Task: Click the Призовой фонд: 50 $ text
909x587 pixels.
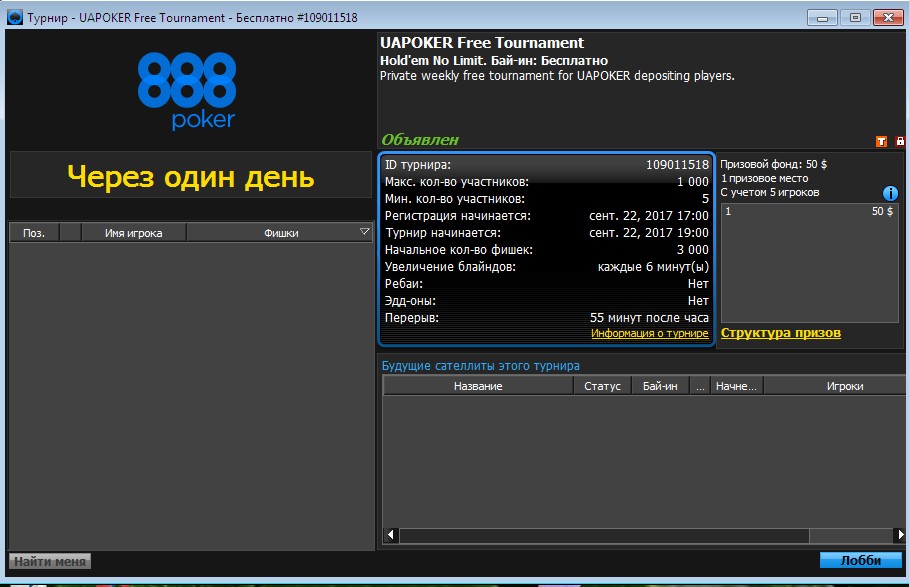Action: (773, 164)
